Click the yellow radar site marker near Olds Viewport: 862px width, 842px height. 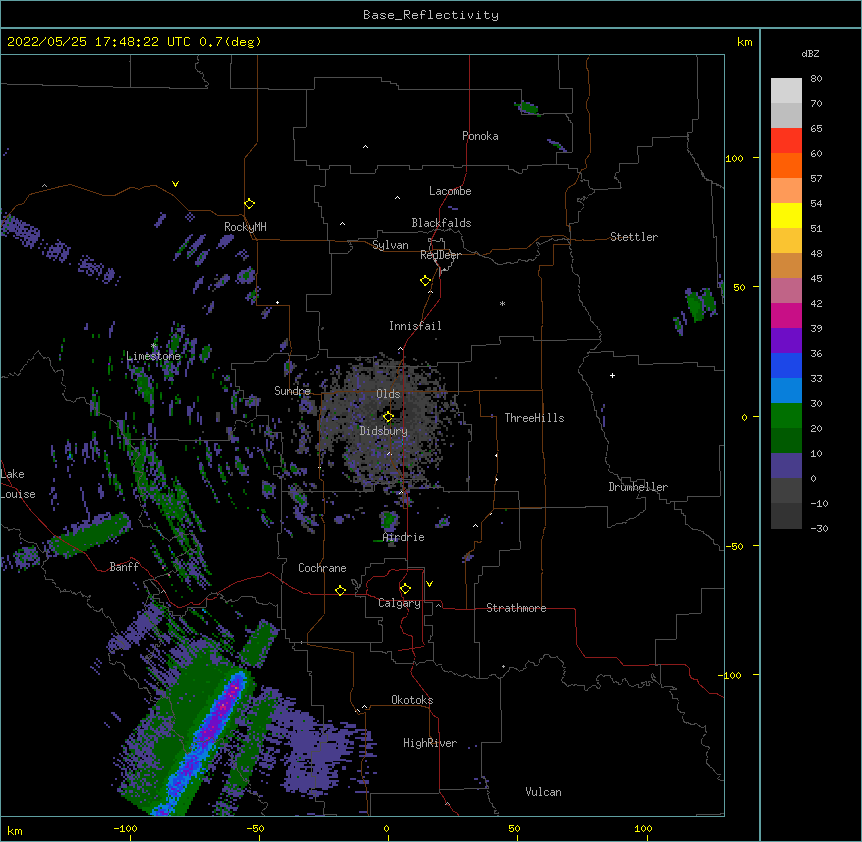(389, 417)
